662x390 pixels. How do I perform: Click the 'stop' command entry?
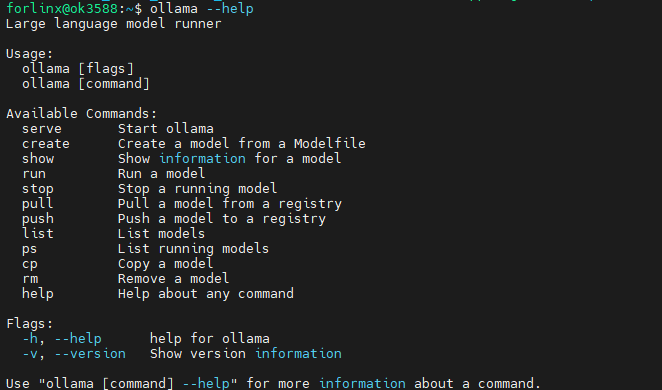[38, 189]
